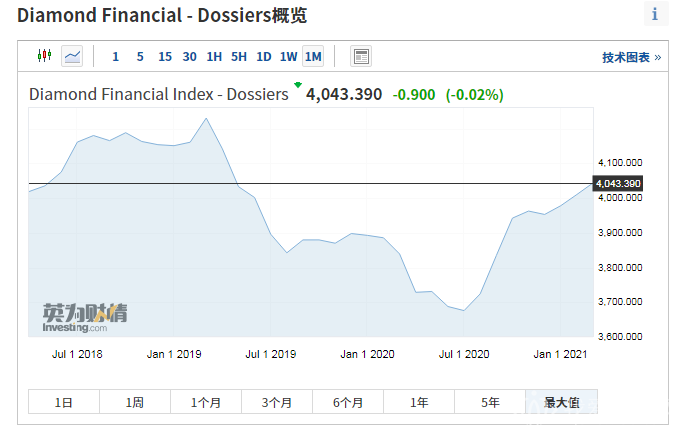Click the 4,043.390 price marker on axis
The width and height of the screenshot is (685, 440).
click(x=618, y=184)
